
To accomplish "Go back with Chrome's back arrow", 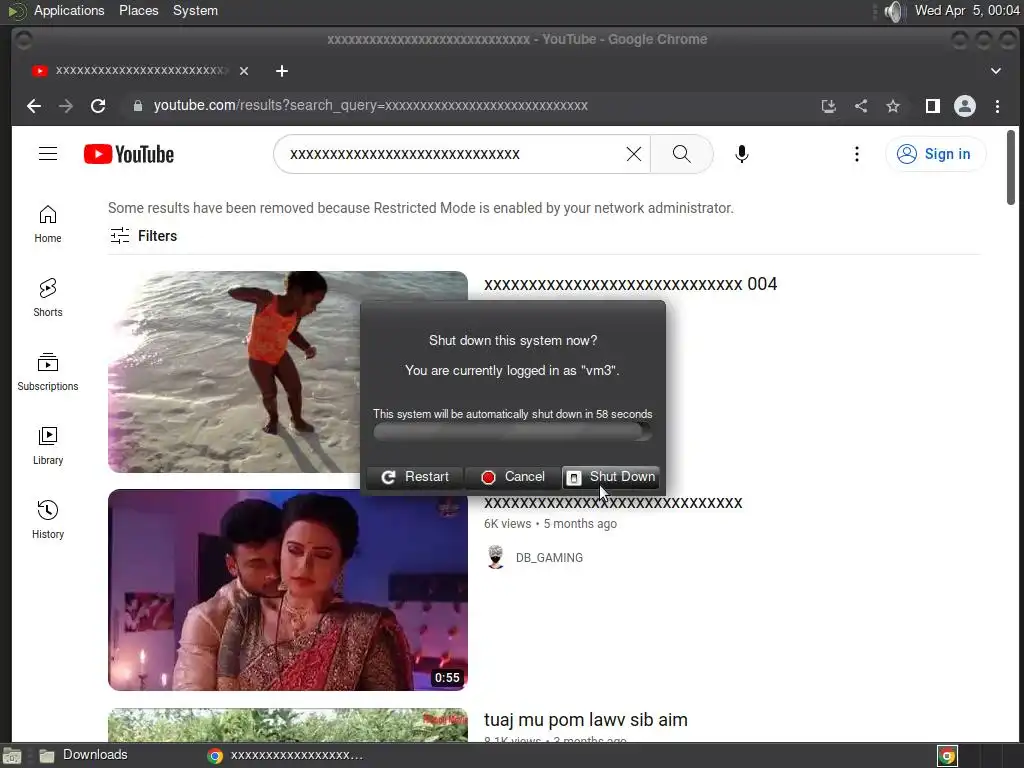I will [x=34, y=106].
